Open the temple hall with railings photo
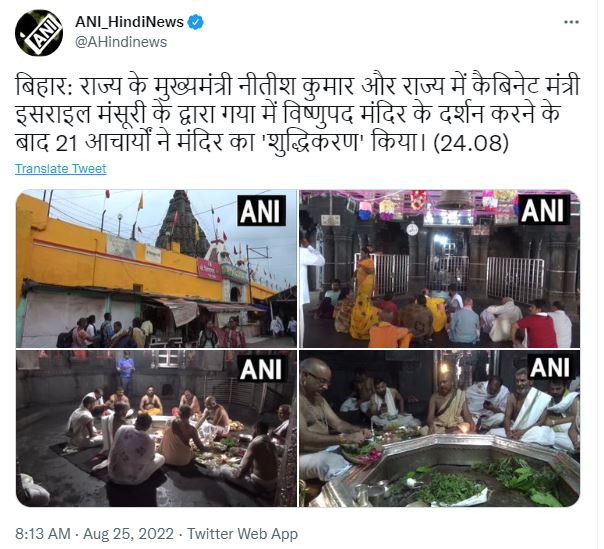604x549 pixels. 440,269
